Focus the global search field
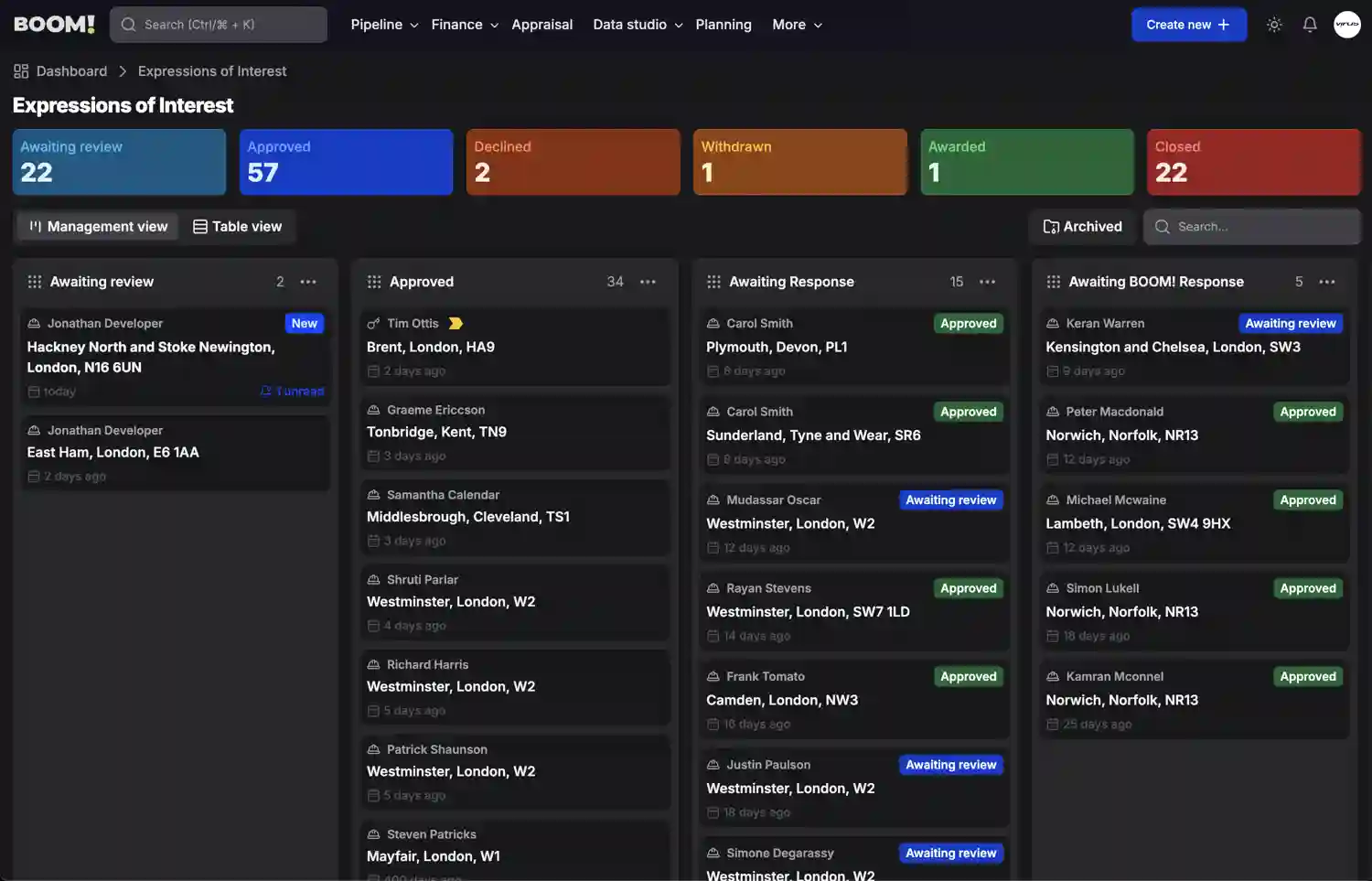The image size is (1372, 881). [x=219, y=25]
